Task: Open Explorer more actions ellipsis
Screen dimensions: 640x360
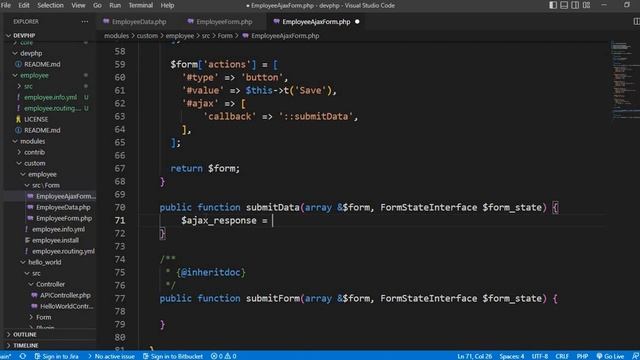Action: (x=84, y=22)
